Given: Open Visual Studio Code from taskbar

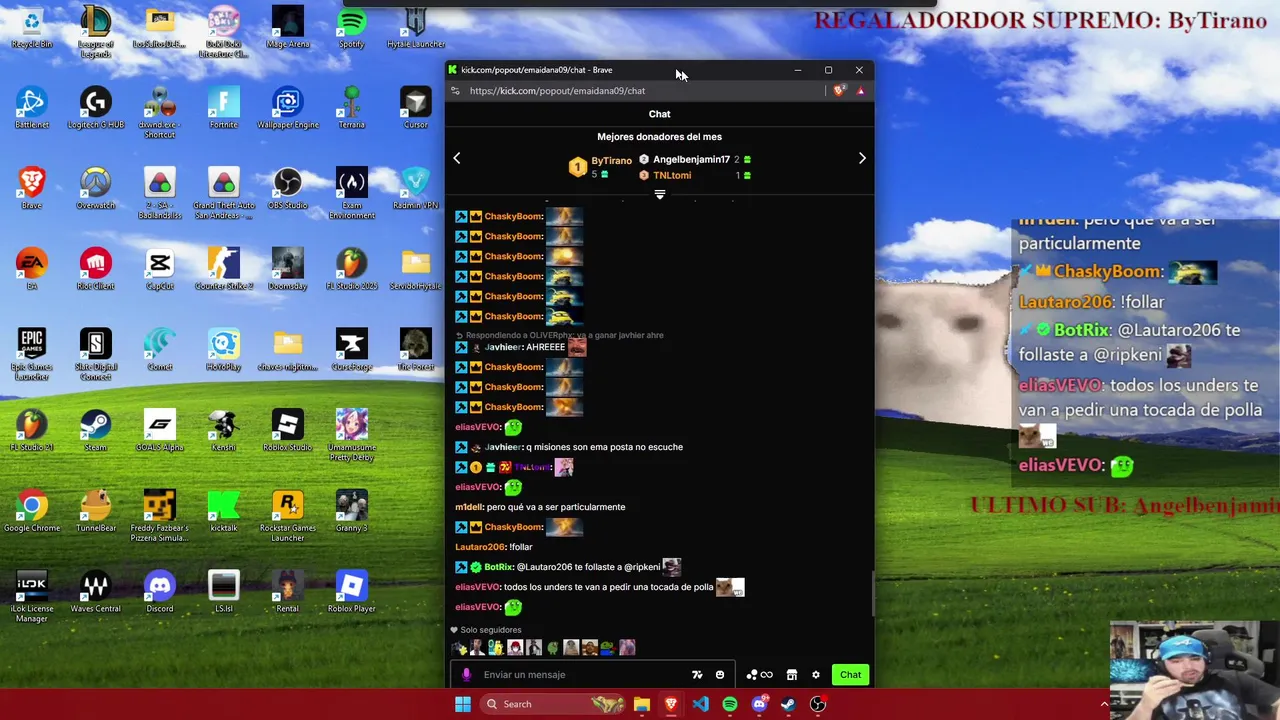Looking at the screenshot, I should click(x=700, y=704).
